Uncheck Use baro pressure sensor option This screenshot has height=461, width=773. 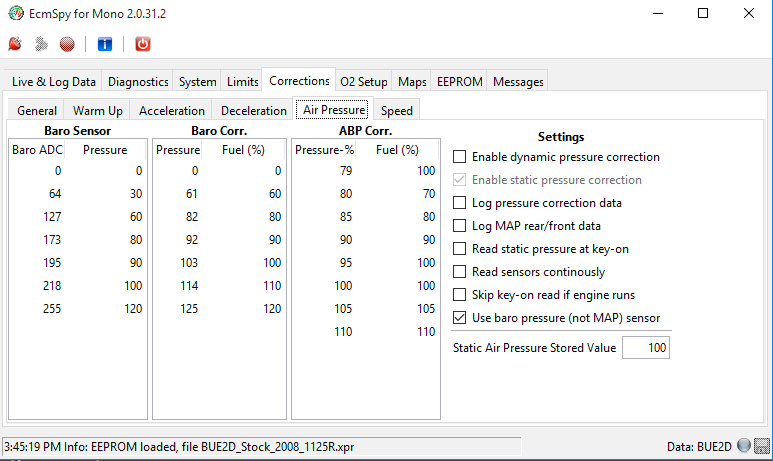pos(459,318)
